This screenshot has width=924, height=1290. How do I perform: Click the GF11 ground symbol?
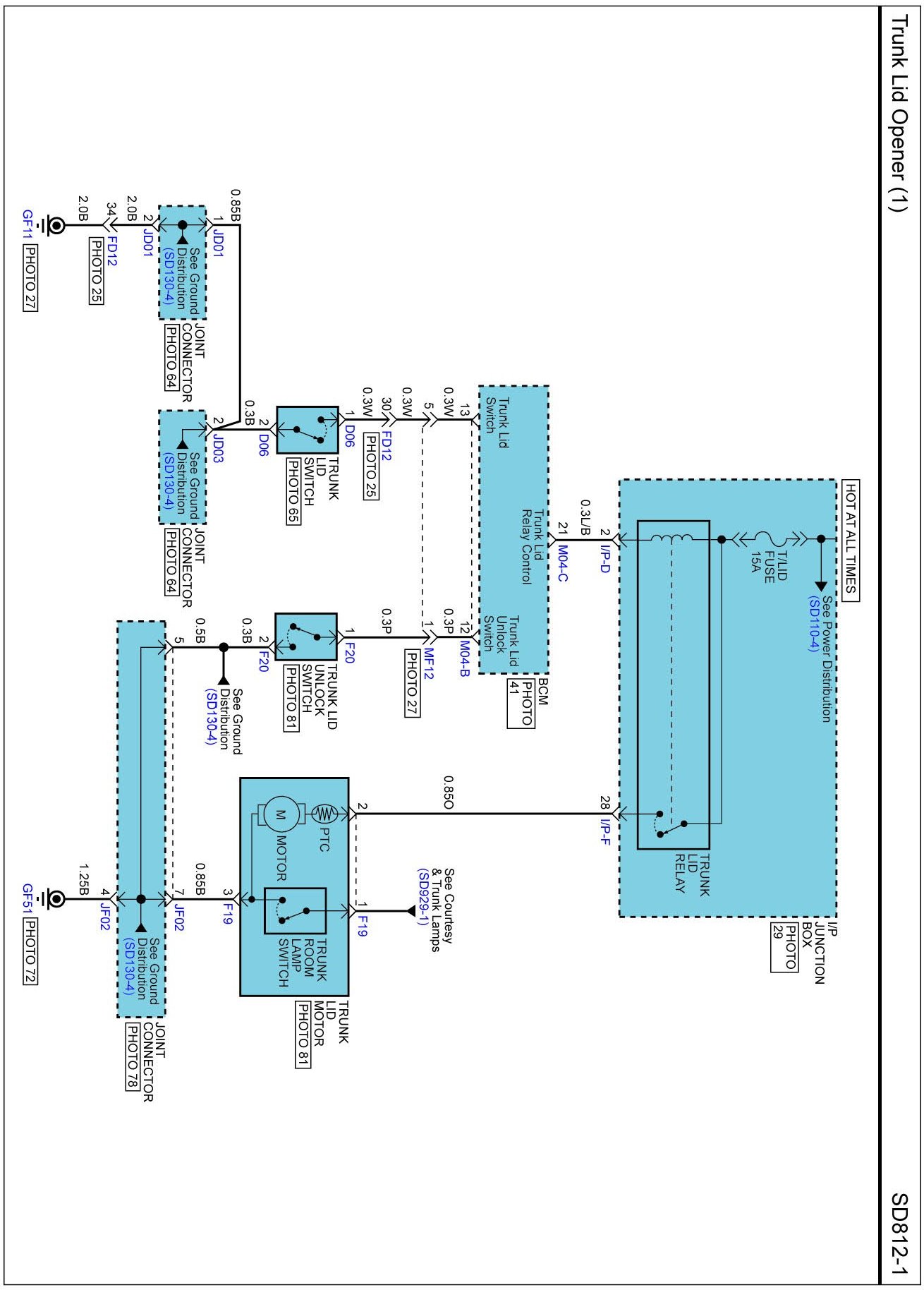click(54, 225)
